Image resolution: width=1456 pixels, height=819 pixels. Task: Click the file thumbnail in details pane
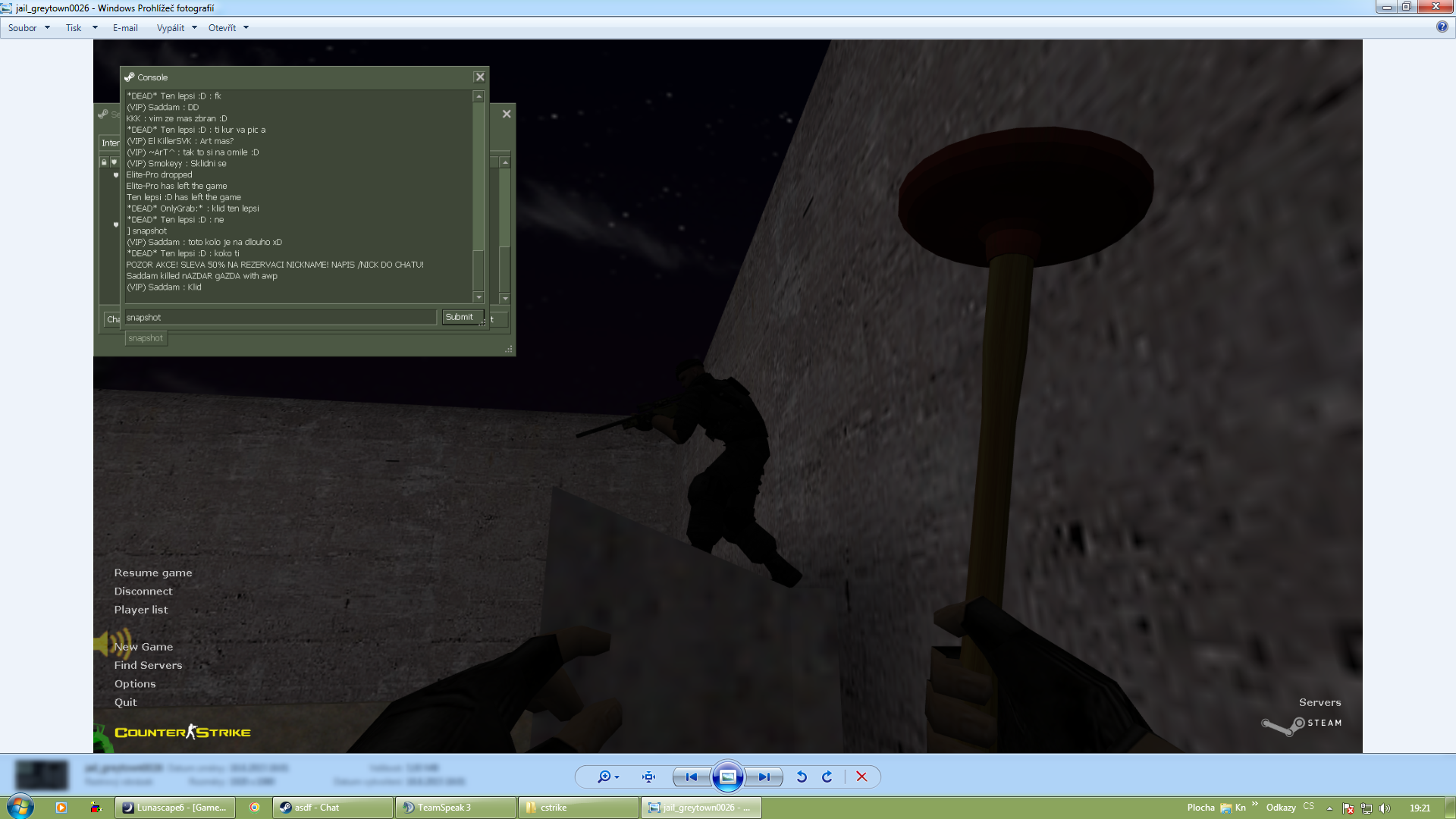coord(42,775)
